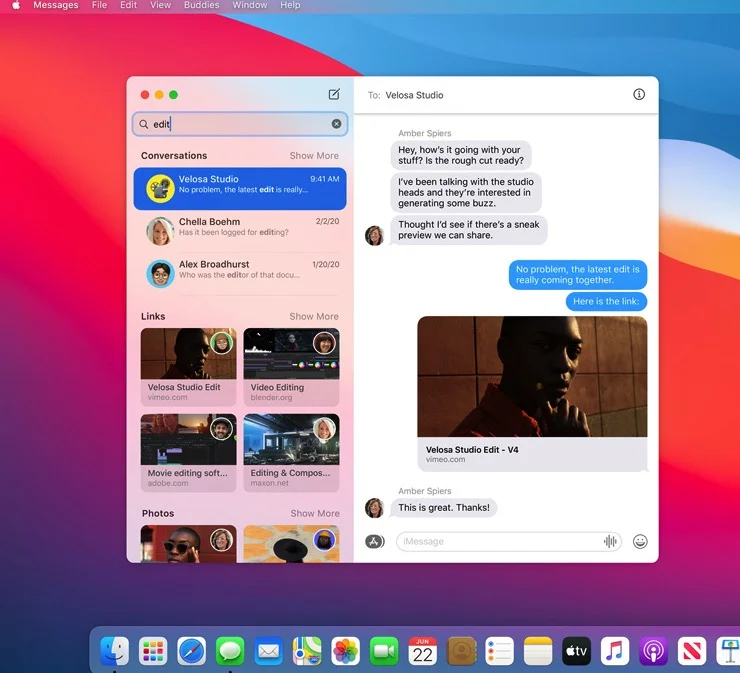Image resolution: width=740 pixels, height=673 pixels.
Task: Click the 'Hey, how's it going' message bubble
Action: pos(461,155)
